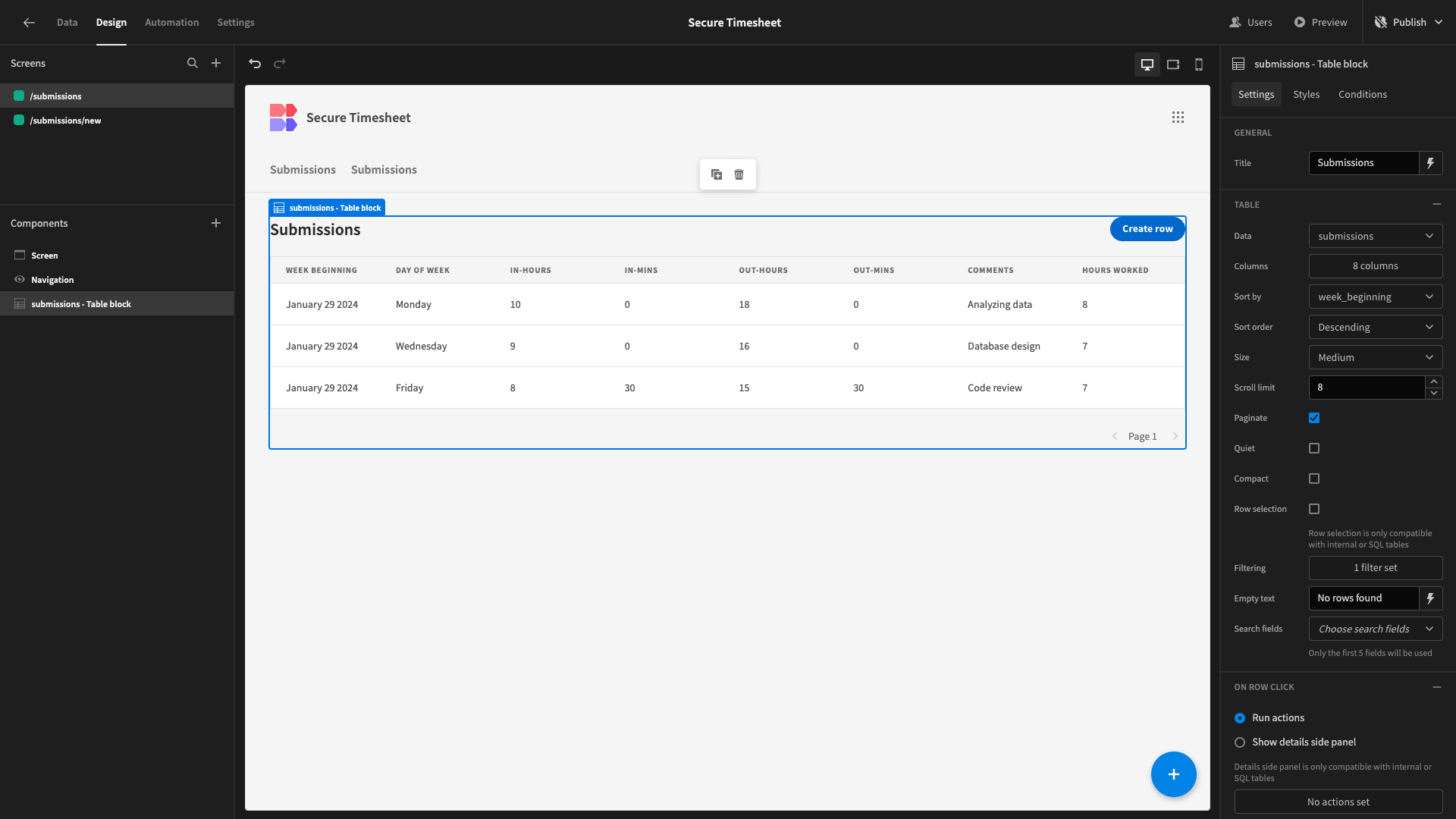Open the Data source dropdown
The width and height of the screenshot is (1456, 819).
click(x=1376, y=236)
